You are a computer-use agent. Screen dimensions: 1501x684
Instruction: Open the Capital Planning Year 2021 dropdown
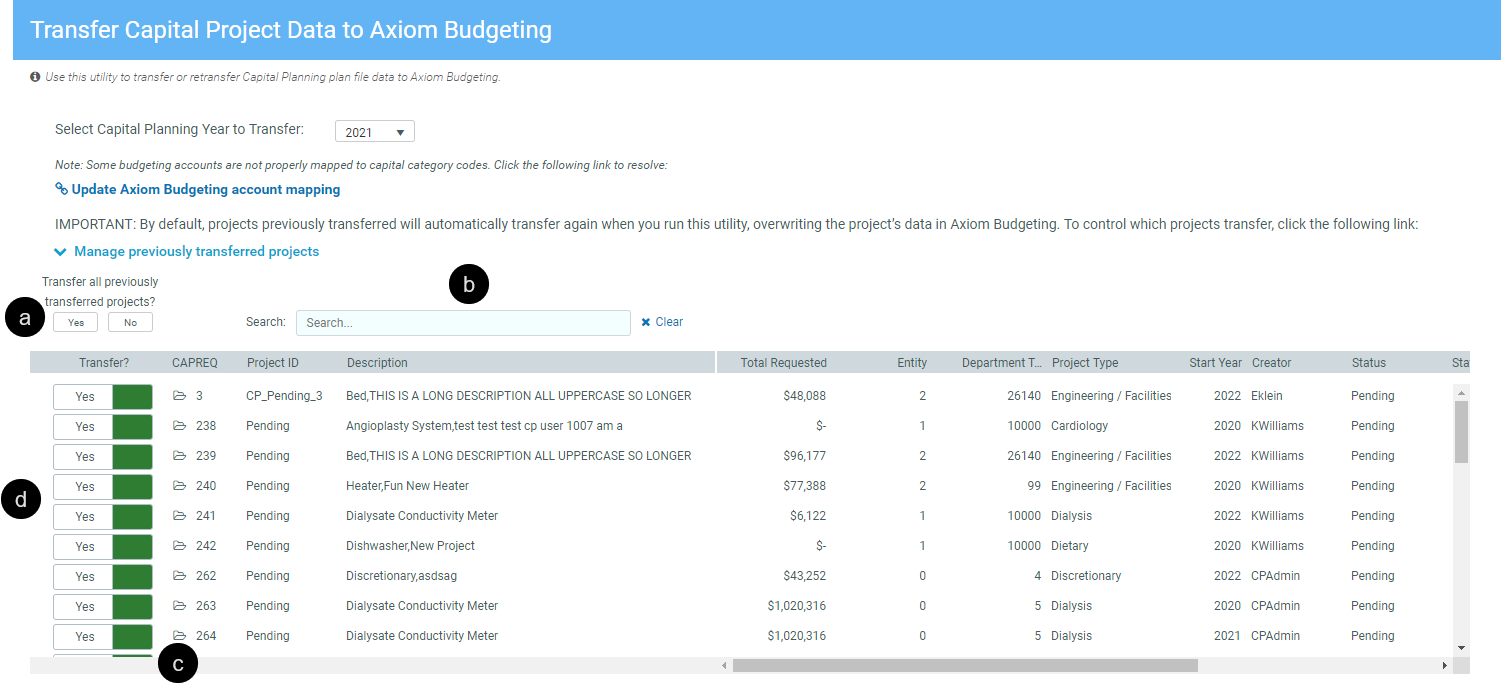coord(374,132)
